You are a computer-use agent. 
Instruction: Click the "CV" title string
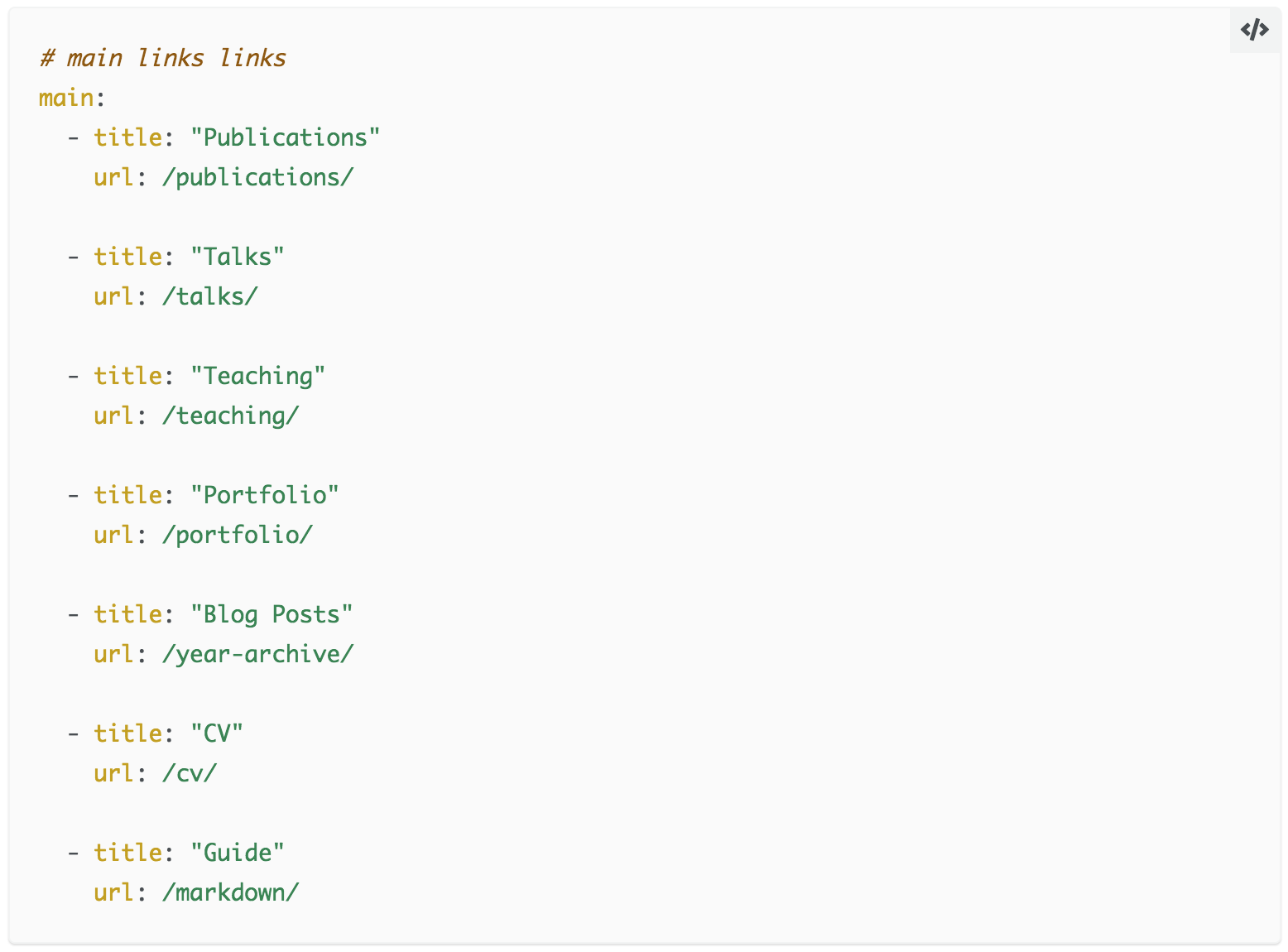(x=217, y=733)
